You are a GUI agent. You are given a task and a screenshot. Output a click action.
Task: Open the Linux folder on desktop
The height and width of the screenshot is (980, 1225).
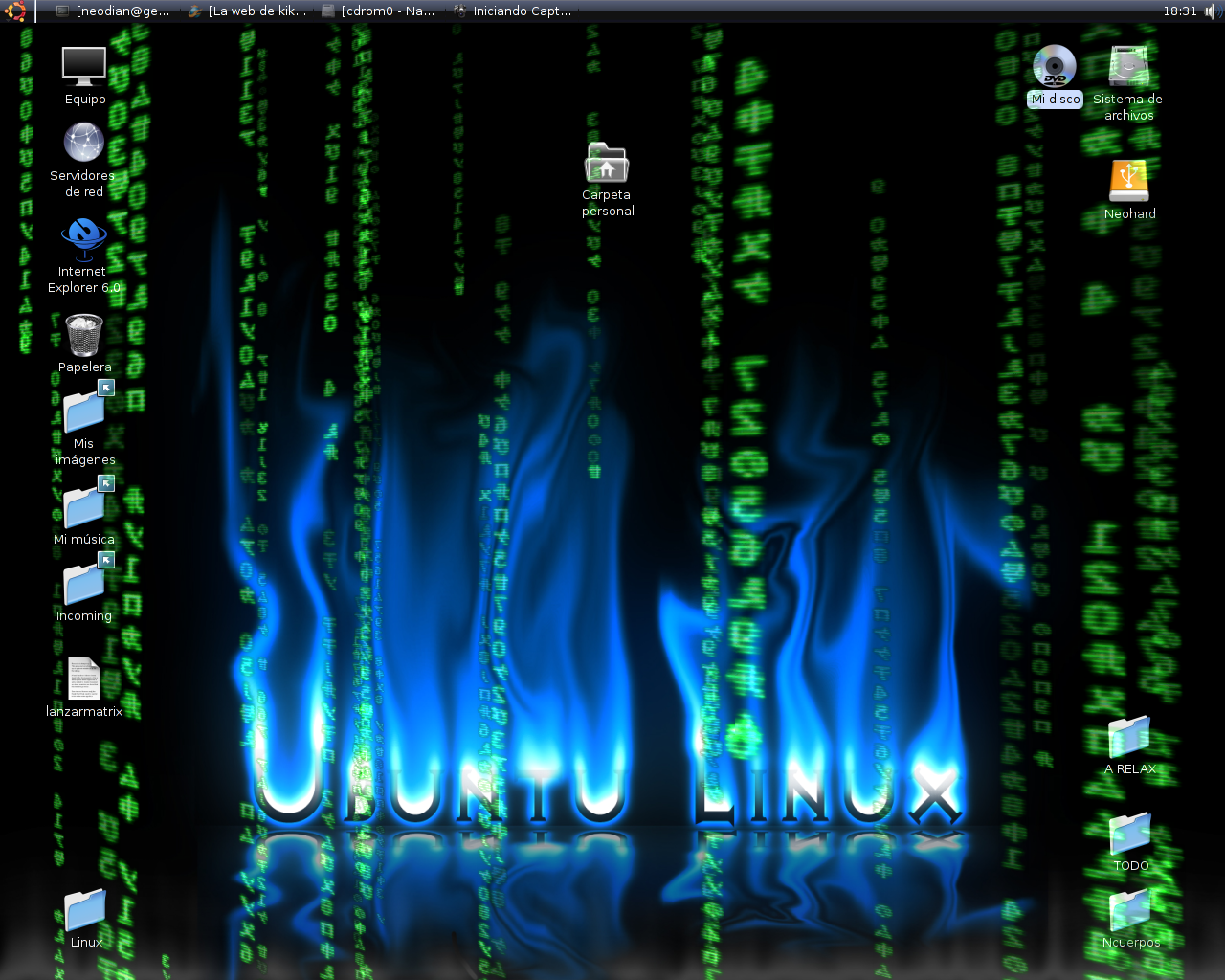click(84, 909)
